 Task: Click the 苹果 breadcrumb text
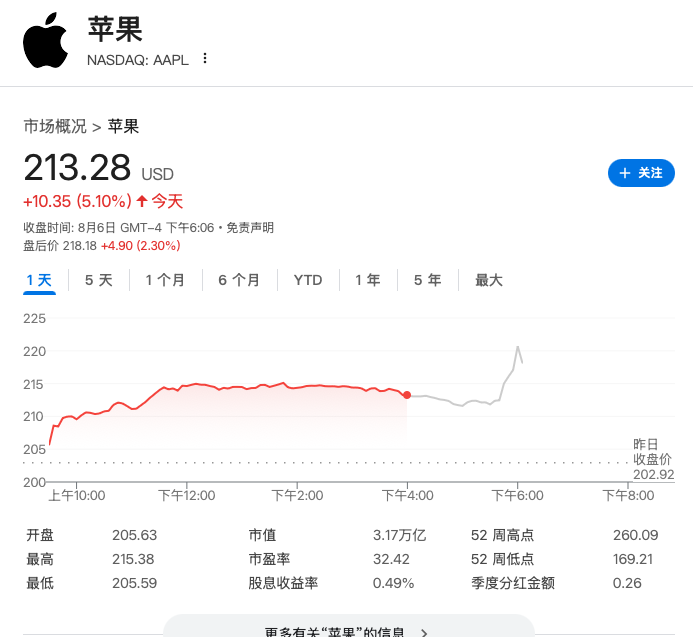[x=123, y=126]
